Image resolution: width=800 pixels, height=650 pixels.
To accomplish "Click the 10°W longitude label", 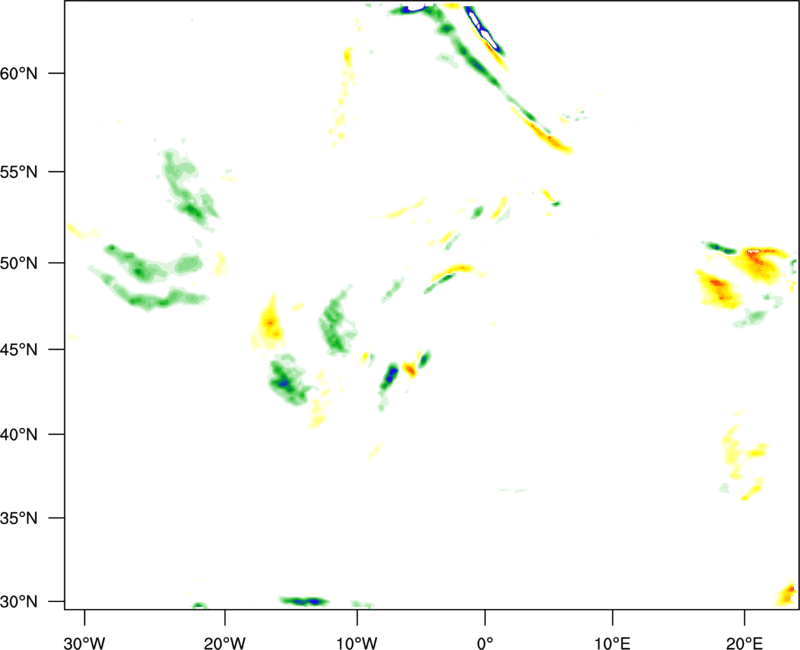I will coord(357,643).
